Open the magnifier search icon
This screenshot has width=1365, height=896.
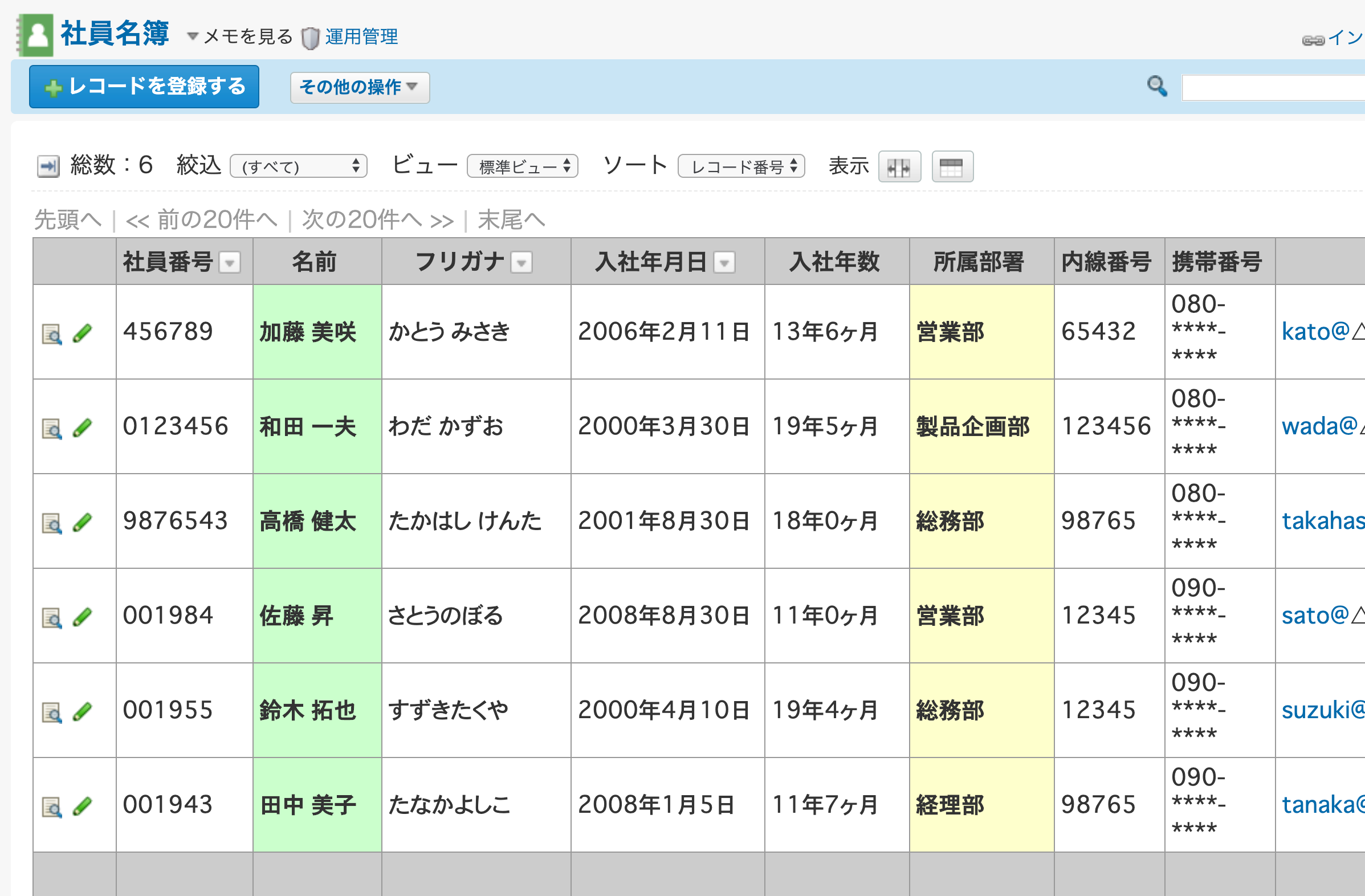click(x=1157, y=87)
